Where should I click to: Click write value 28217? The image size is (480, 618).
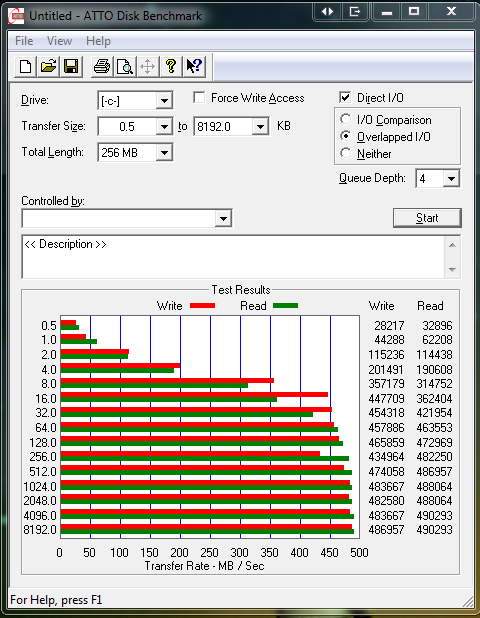coord(389,326)
